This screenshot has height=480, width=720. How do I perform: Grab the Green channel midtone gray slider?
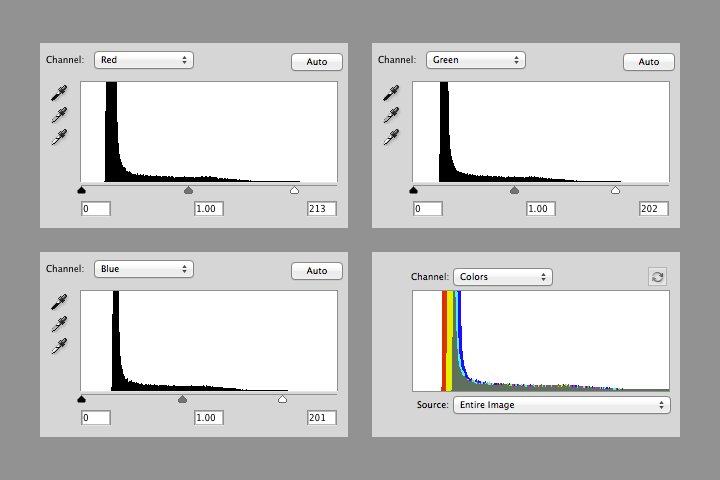[x=514, y=190]
